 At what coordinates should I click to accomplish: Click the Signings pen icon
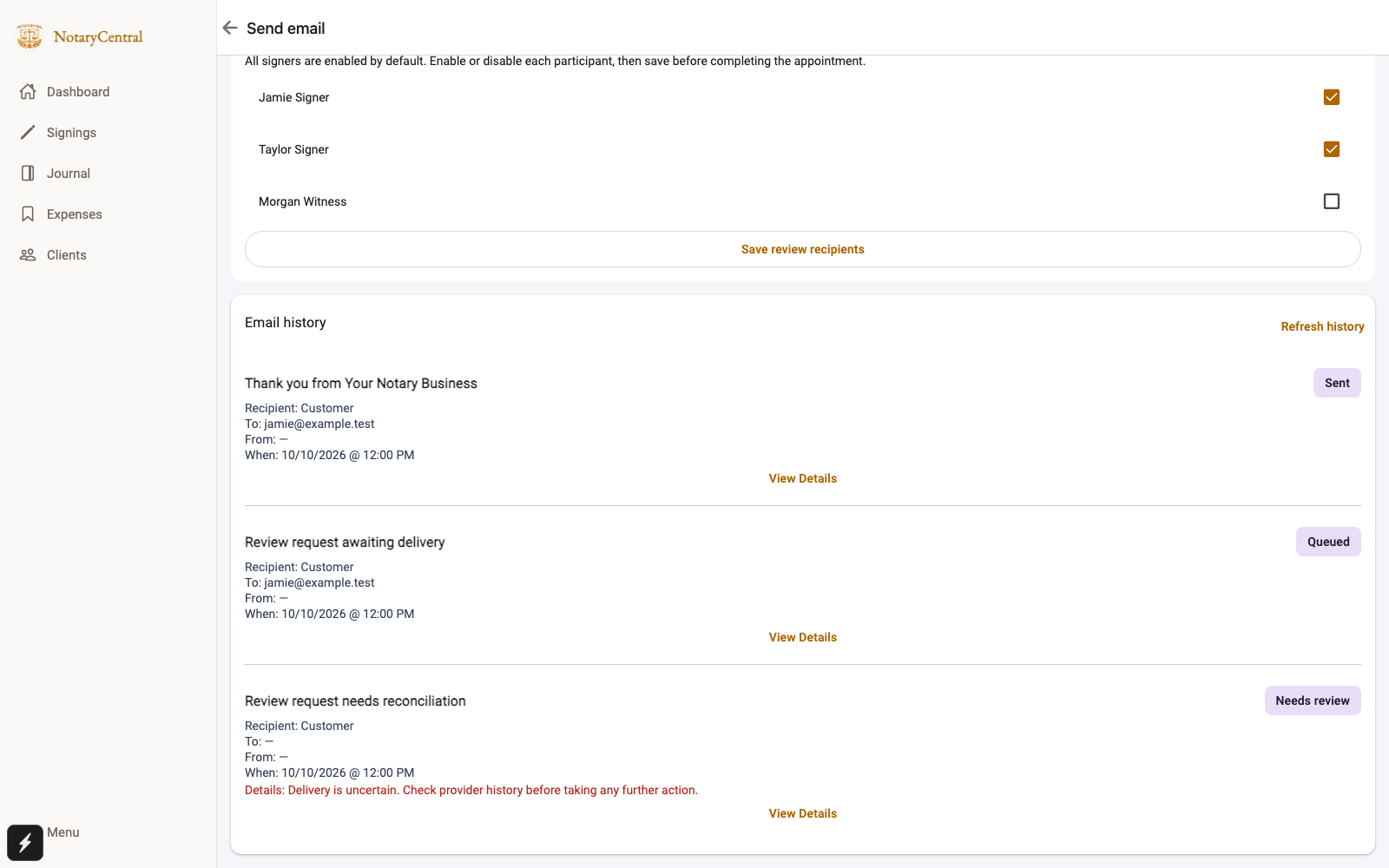(x=28, y=133)
